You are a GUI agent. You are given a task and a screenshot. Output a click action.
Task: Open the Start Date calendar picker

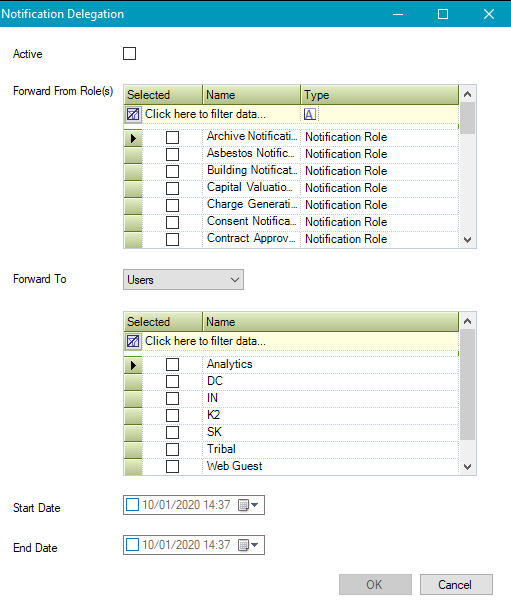248,505
